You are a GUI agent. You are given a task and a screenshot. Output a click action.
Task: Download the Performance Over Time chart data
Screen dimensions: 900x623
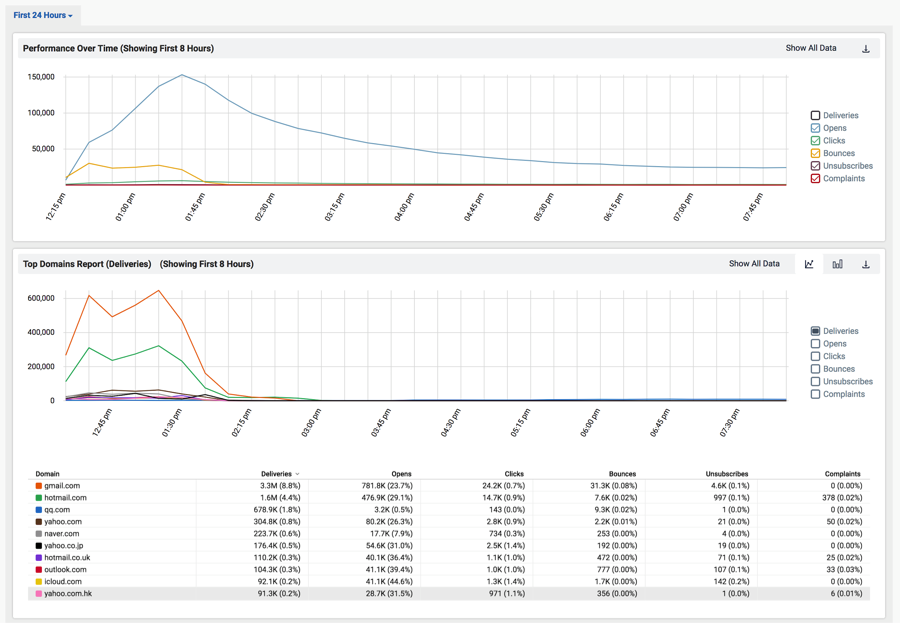(866, 49)
